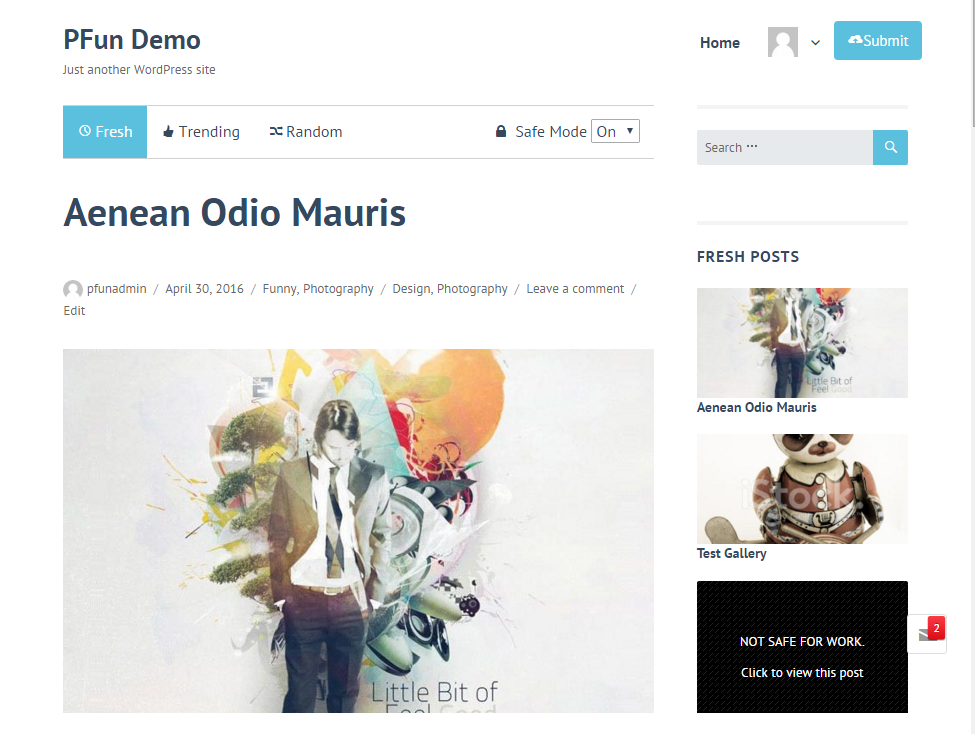This screenshot has height=734, width=975.
Task: Open pfunadmin author link
Action: point(116,289)
